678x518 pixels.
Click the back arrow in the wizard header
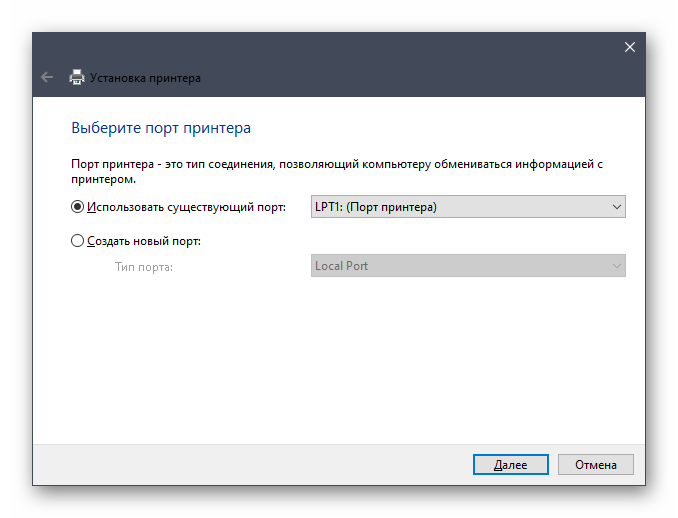click(x=47, y=77)
